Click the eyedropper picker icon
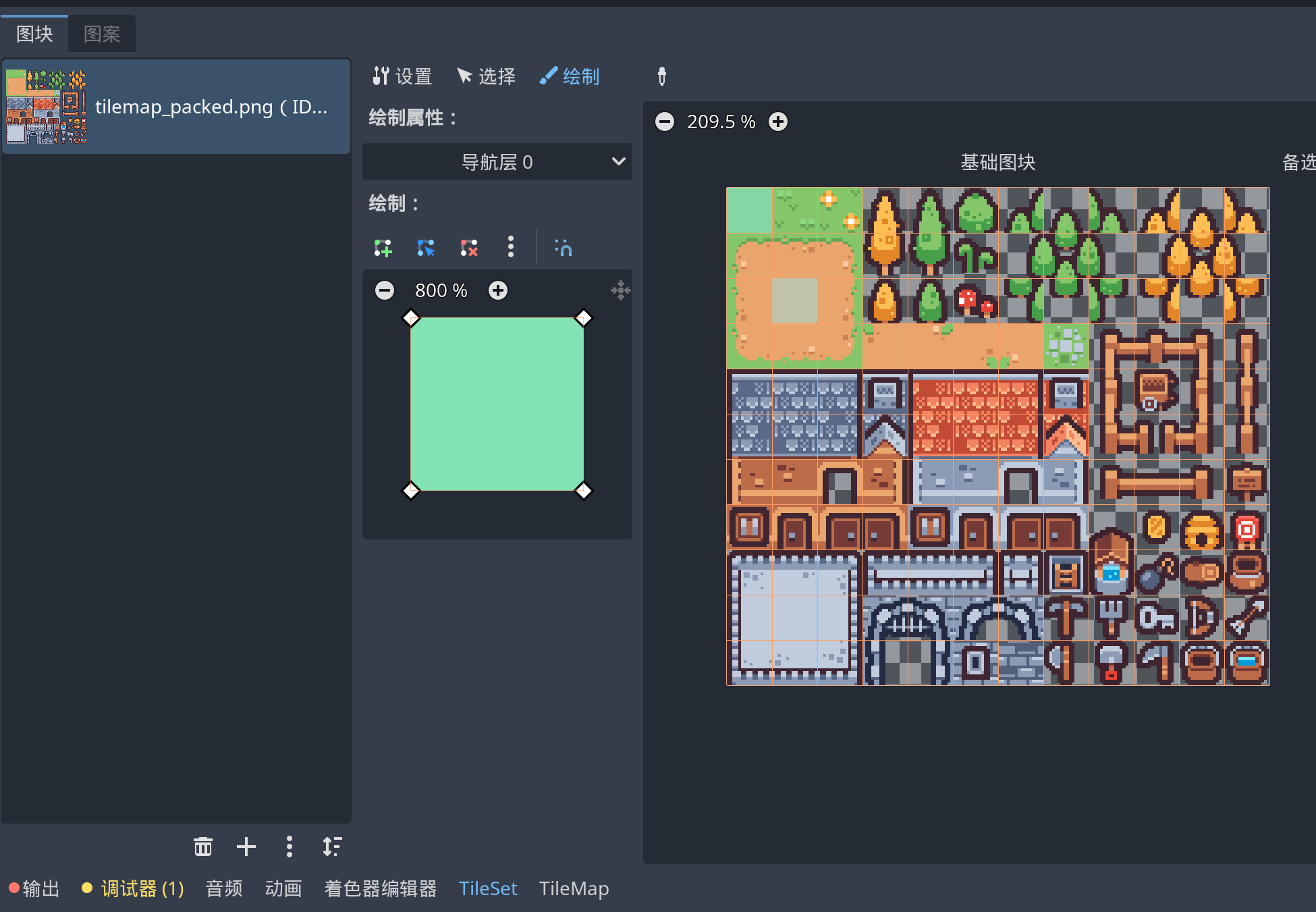 pyautogui.click(x=661, y=76)
